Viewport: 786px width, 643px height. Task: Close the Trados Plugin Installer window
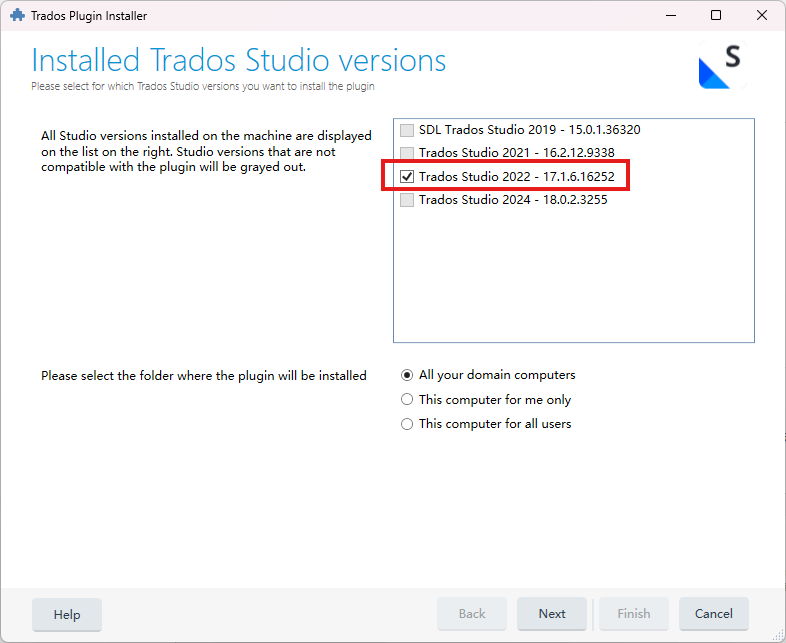click(762, 16)
